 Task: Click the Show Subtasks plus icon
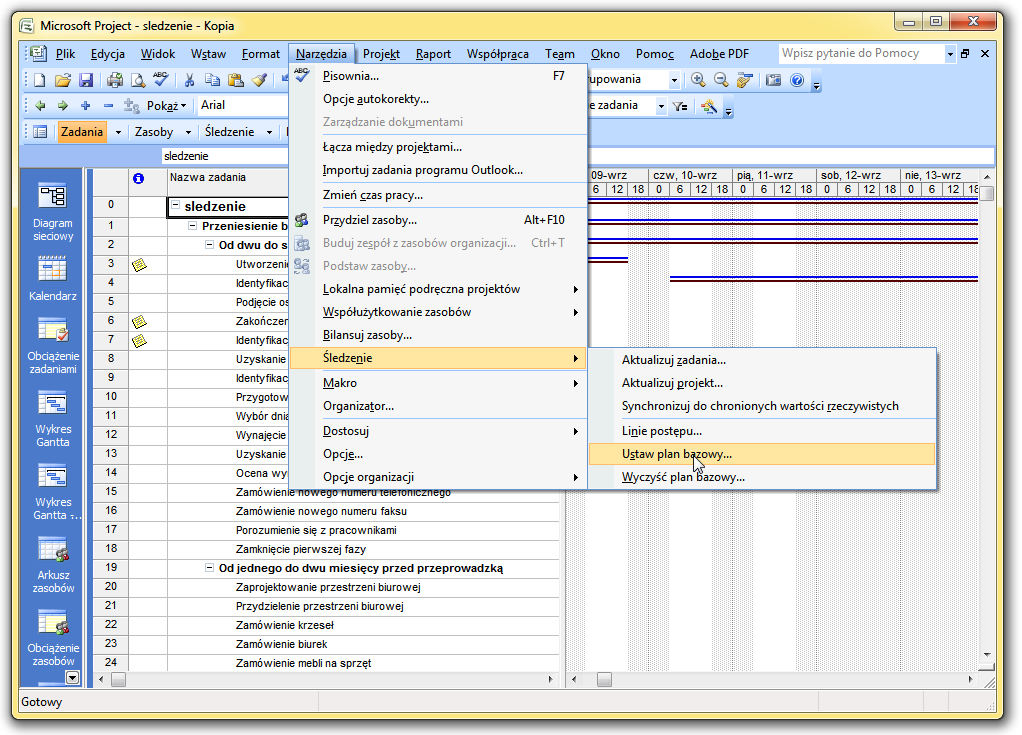tap(85, 106)
